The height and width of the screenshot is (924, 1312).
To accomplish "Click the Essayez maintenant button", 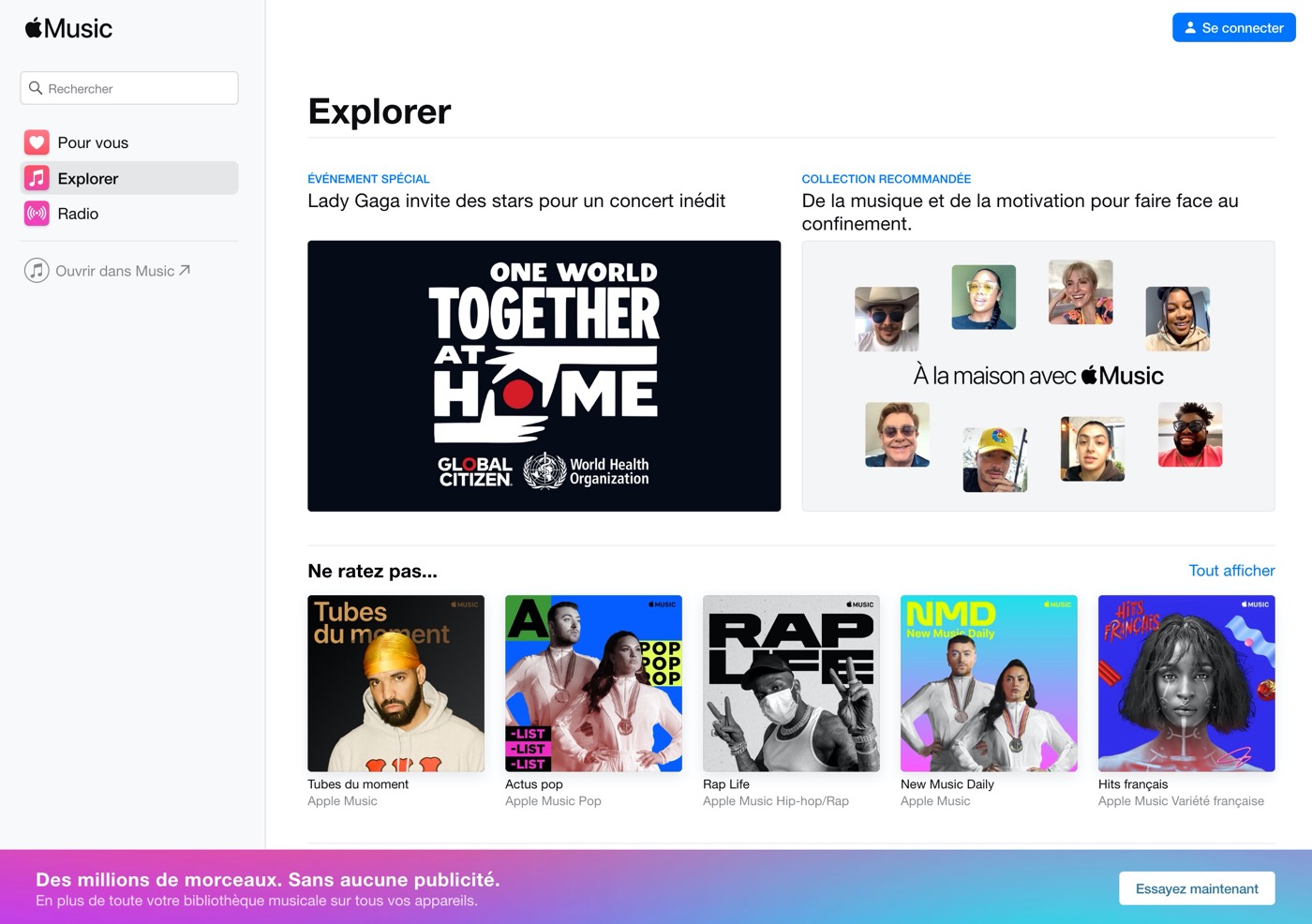I will (1197, 888).
